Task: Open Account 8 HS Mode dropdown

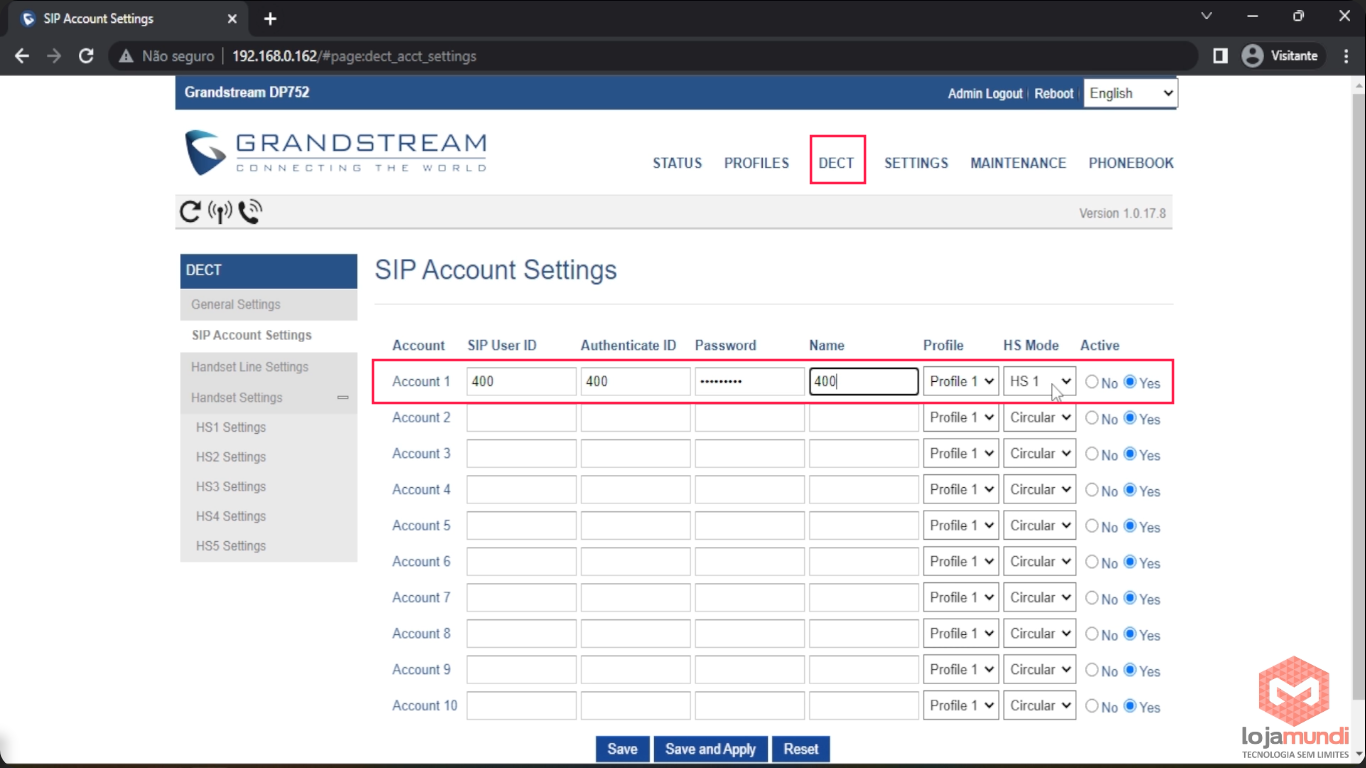Action: pyautogui.click(x=1040, y=633)
